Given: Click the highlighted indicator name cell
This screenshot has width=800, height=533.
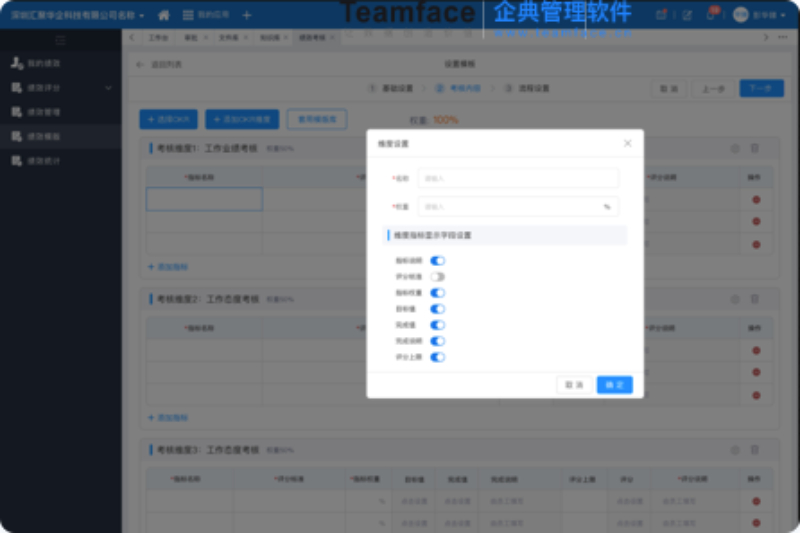Looking at the screenshot, I should click(204, 199).
